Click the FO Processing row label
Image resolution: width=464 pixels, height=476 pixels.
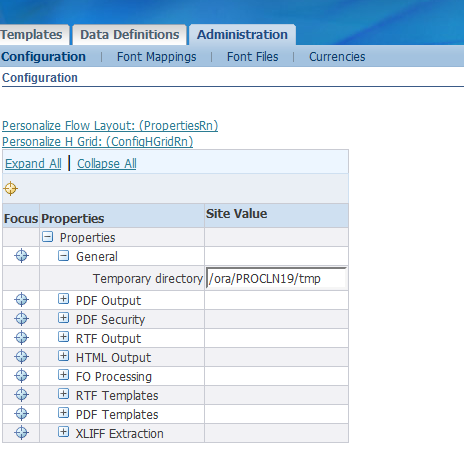click(114, 377)
